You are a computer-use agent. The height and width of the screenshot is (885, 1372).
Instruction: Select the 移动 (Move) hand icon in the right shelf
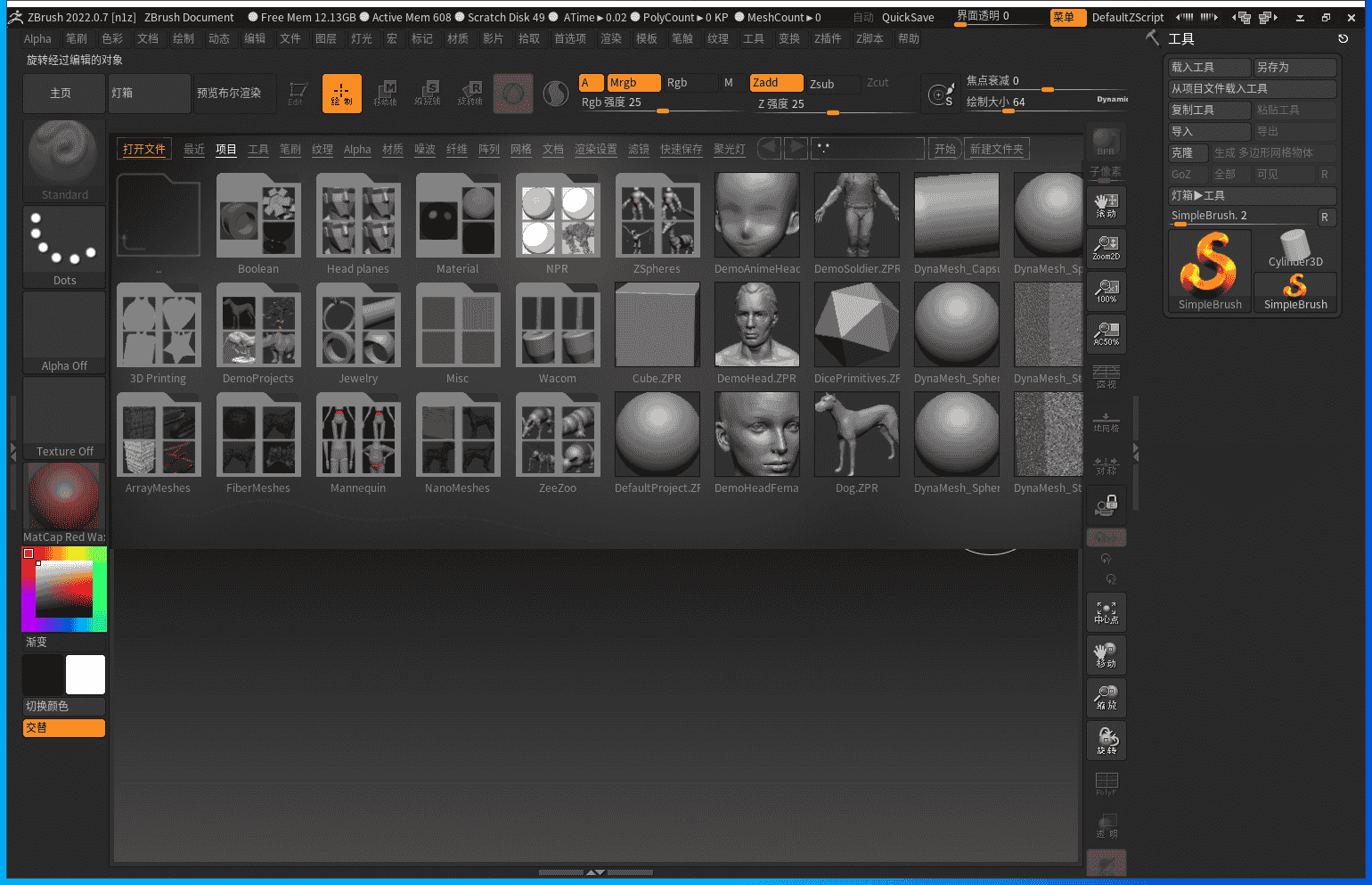(x=1106, y=654)
